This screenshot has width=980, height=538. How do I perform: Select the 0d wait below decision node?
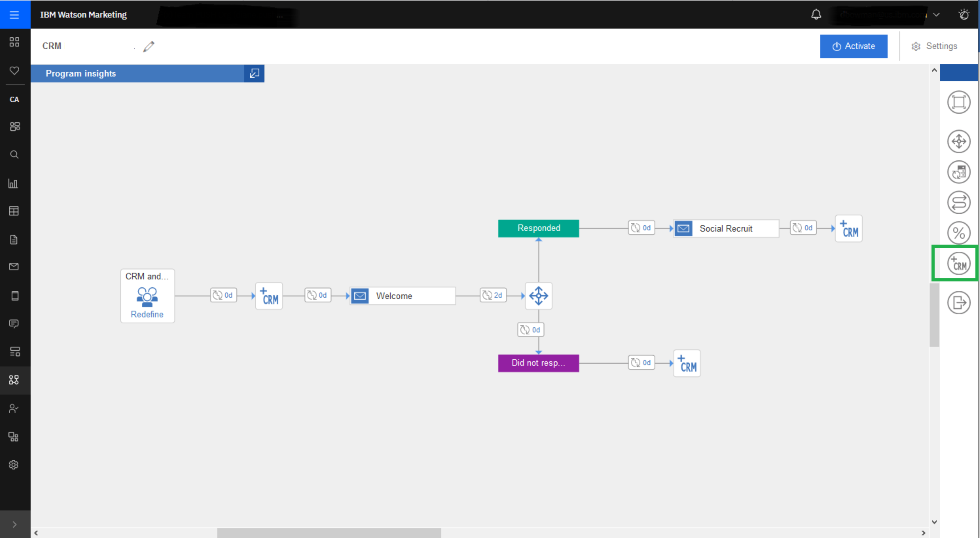tap(531, 330)
